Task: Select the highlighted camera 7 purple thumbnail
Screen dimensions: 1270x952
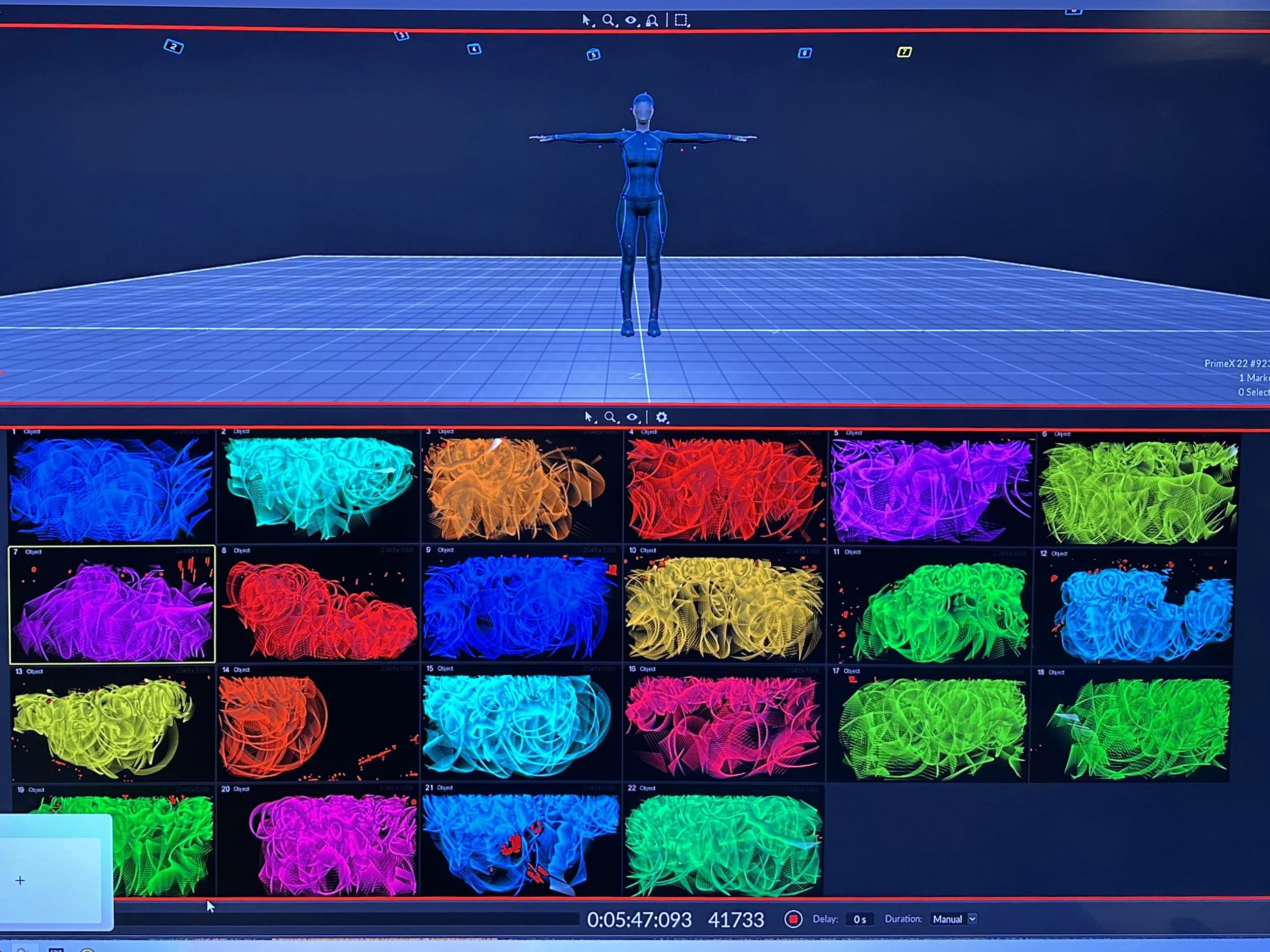Action: pyautogui.click(x=112, y=605)
